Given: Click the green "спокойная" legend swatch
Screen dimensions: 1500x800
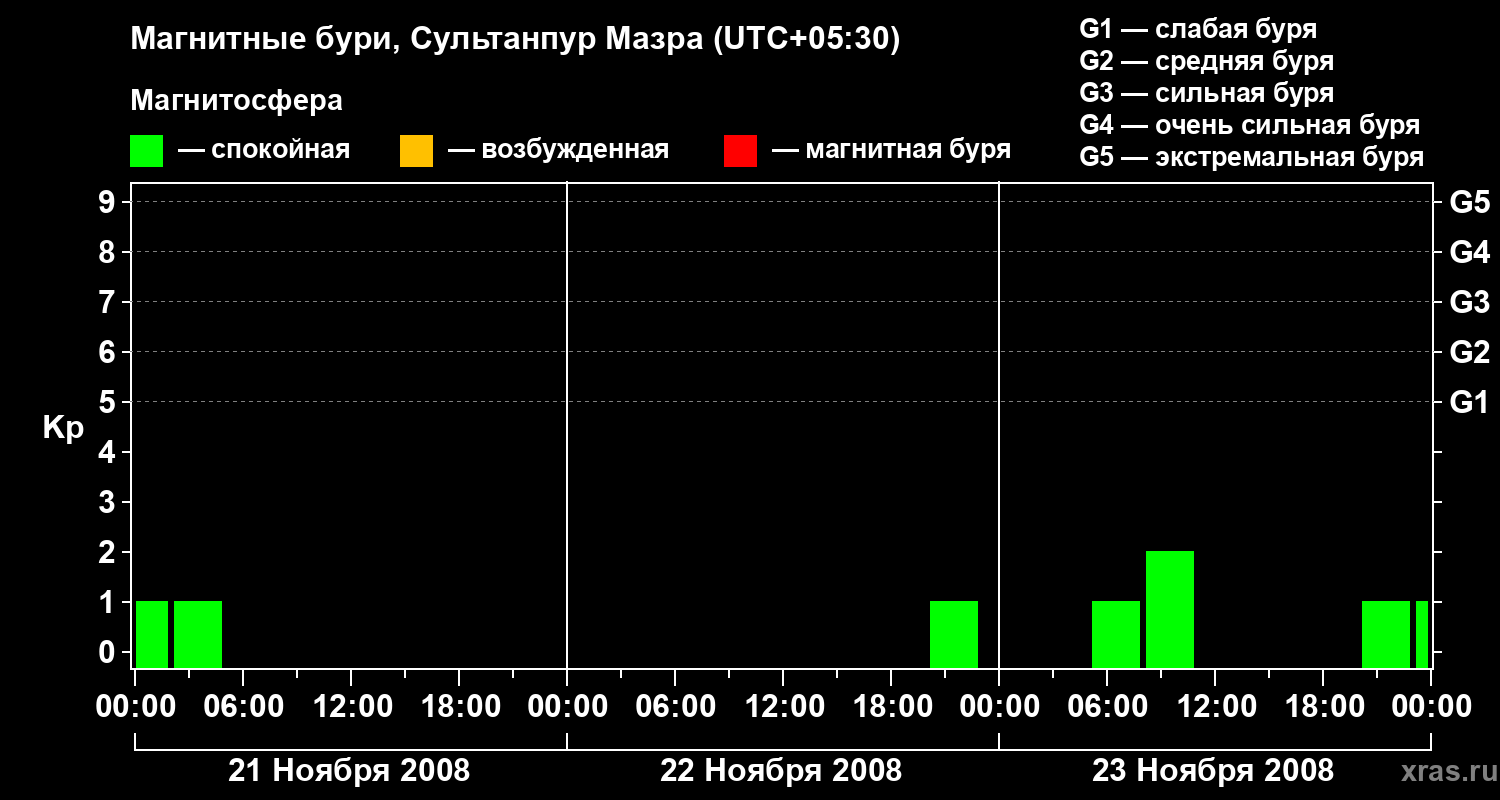Looking at the screenshot, I should (146, 151).
